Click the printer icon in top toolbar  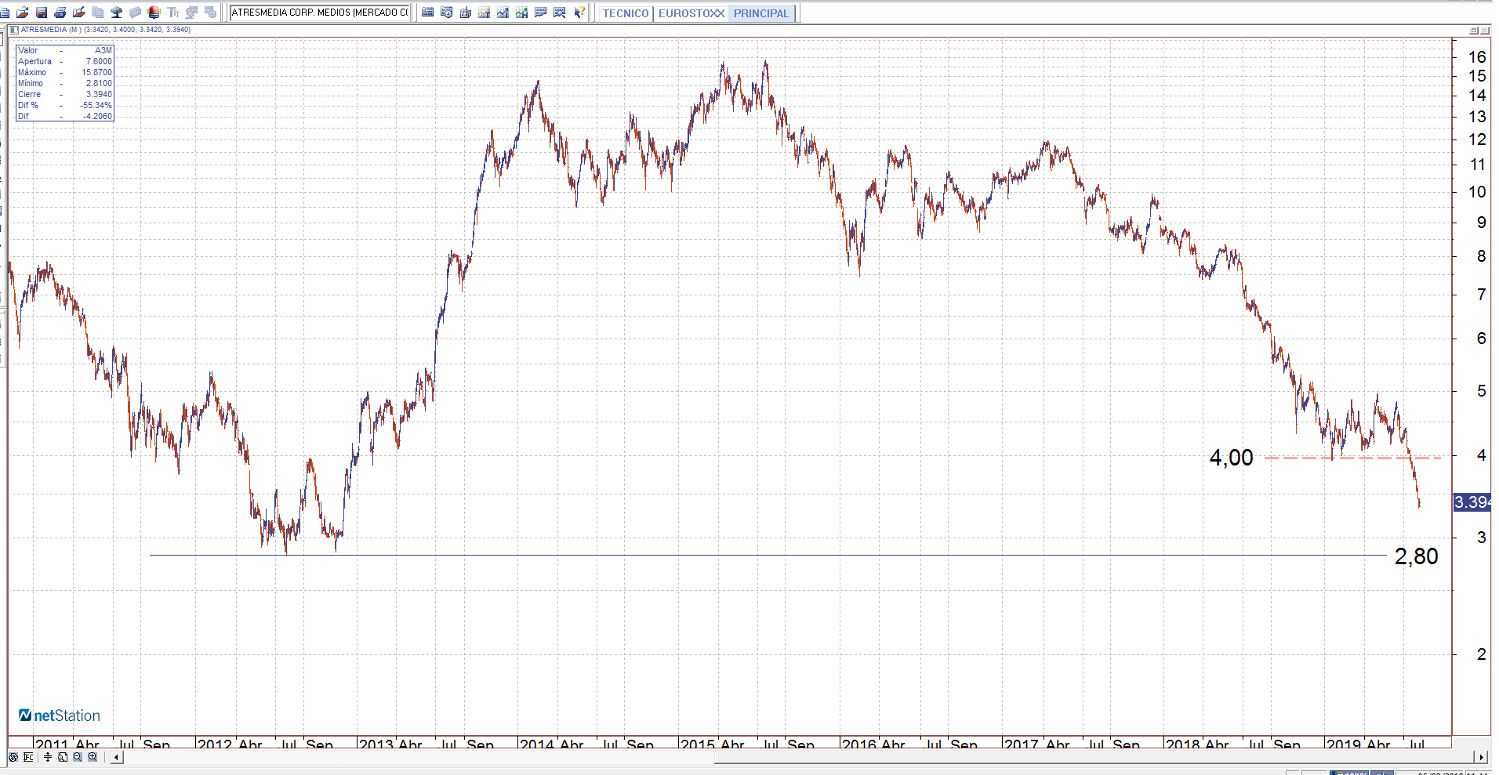[x=60, y=13]
